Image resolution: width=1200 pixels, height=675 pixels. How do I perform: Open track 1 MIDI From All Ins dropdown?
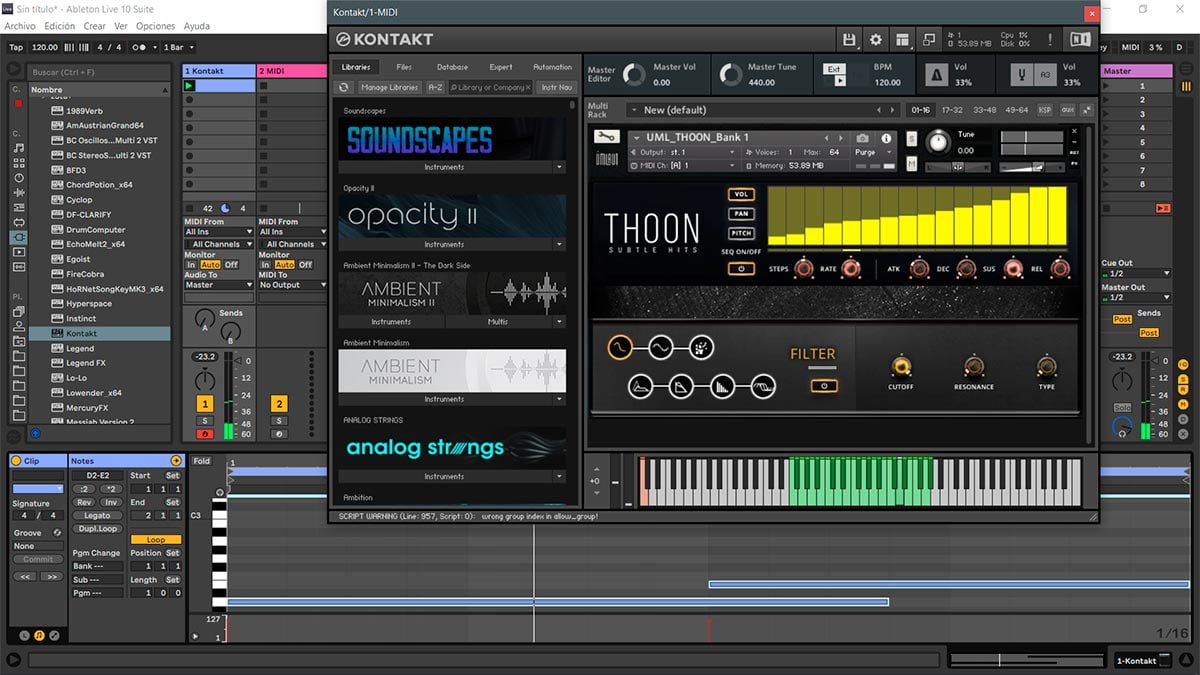tap(217, 232)
